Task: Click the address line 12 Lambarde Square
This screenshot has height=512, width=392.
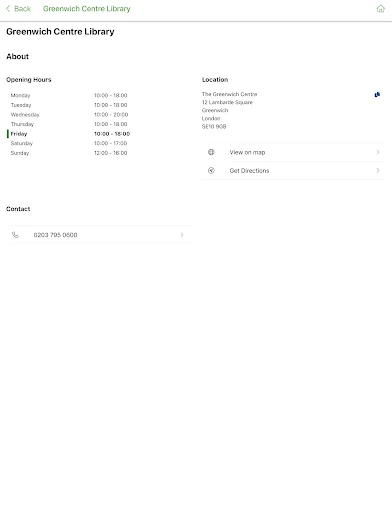Action: click(x=227, y=102)
